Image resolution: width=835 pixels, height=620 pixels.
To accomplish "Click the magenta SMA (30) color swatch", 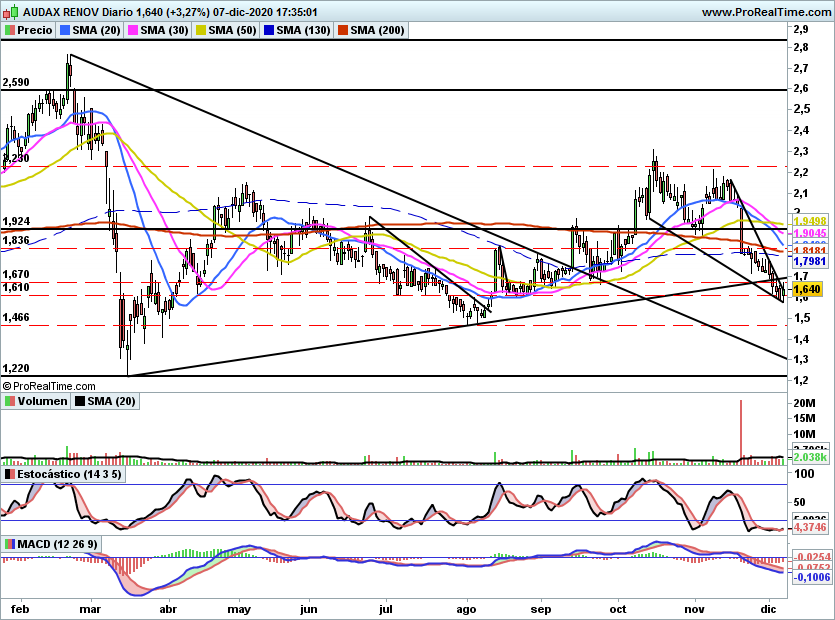I will (133, 30).
